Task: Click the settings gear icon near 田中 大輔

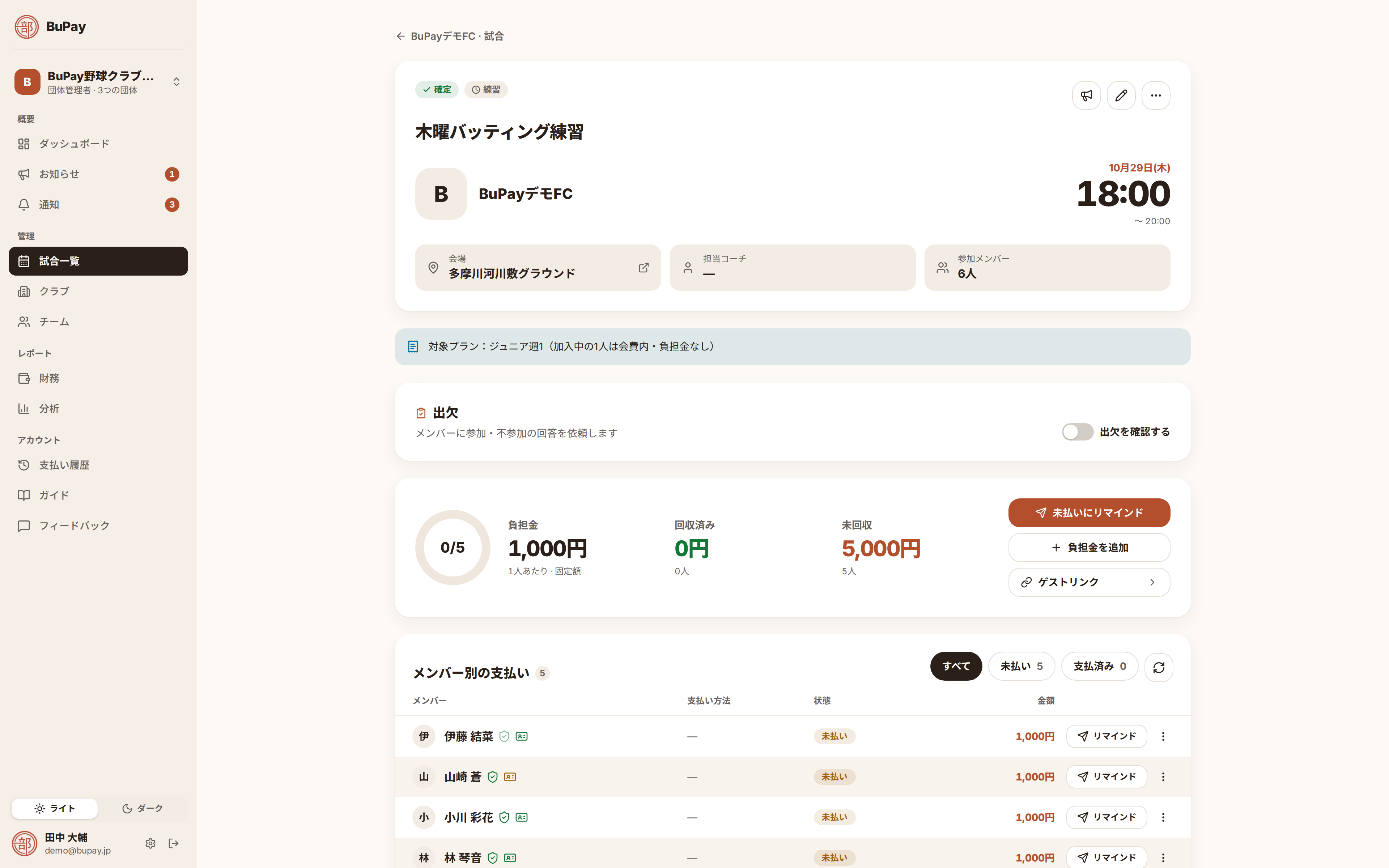Action: pos(150,843)
